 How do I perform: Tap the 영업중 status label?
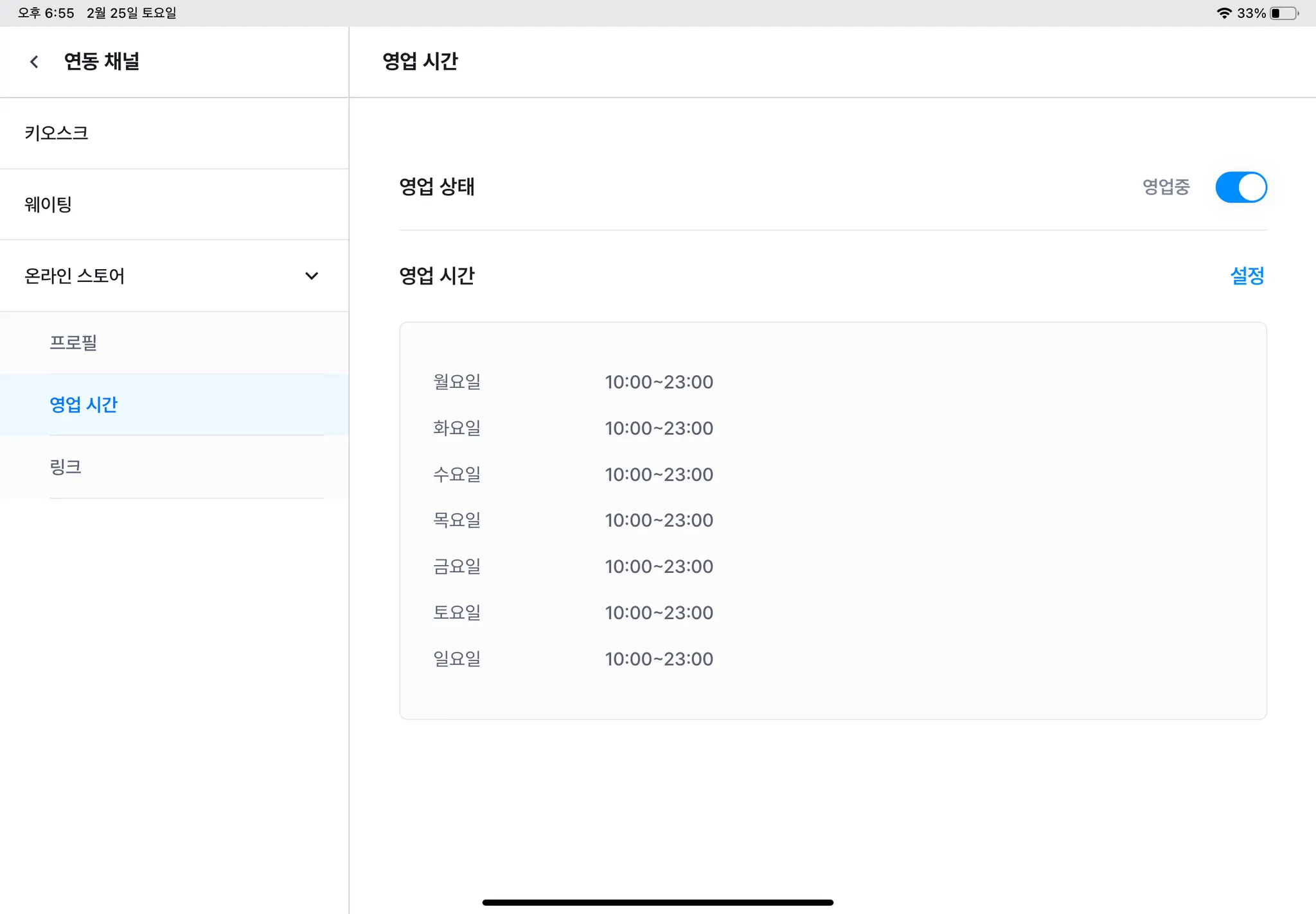[1166, 187]
